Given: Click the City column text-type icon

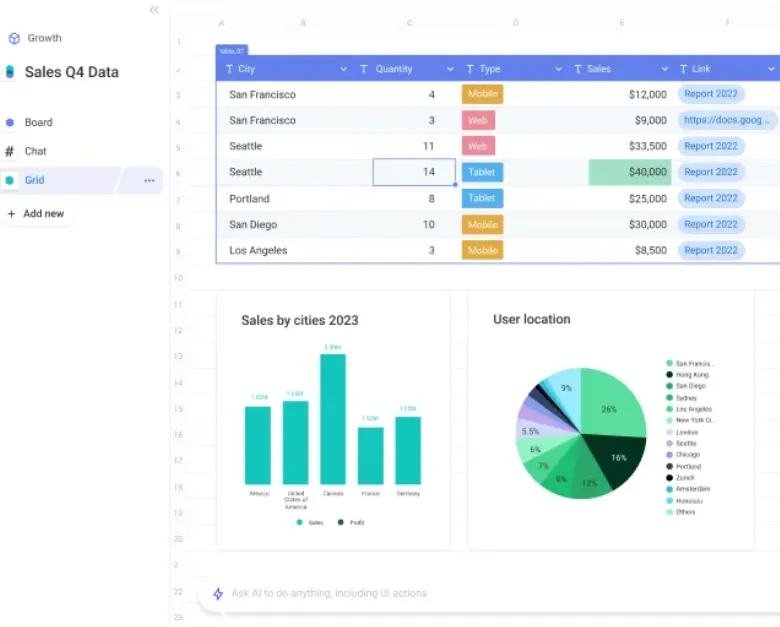Looking at the screenshot, I should click(229, 69).
